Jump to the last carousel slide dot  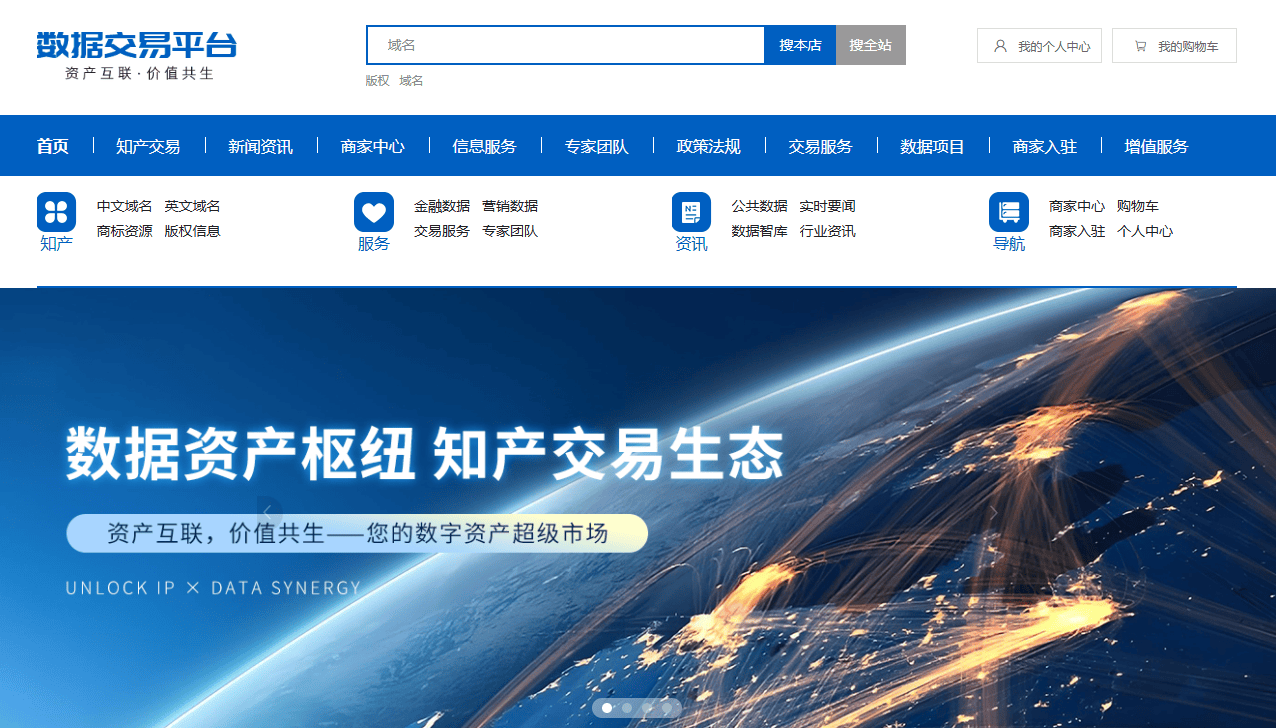[x=667, y=708]
